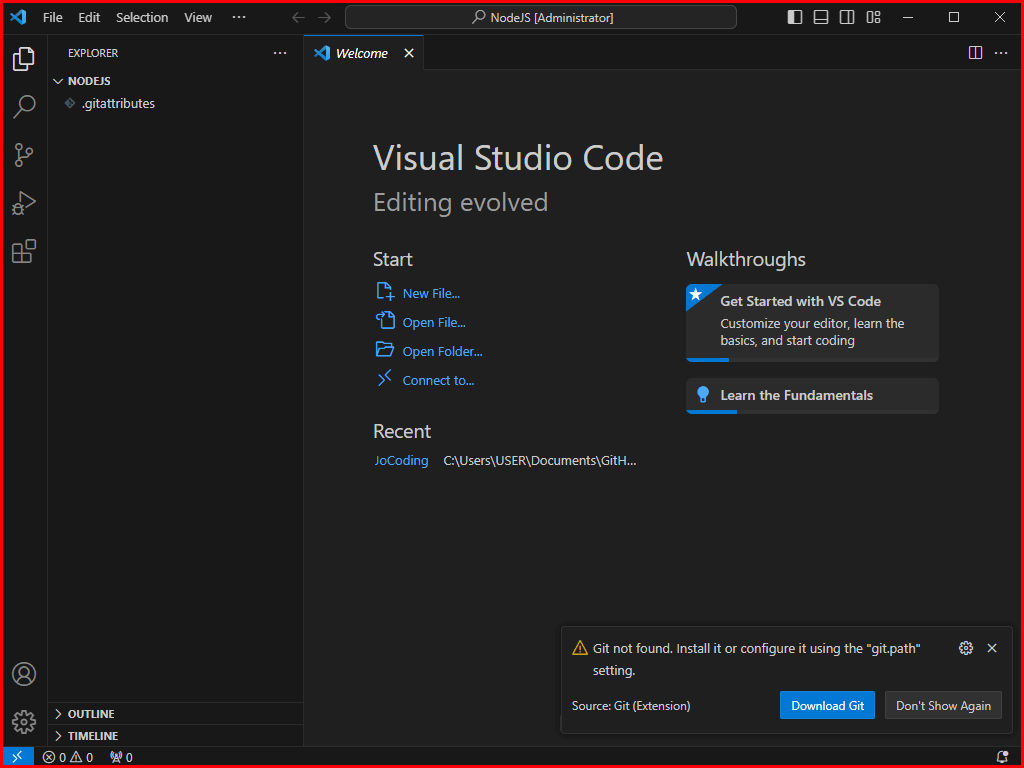Open Explorer Views and More Actions ellipsis
The height and width of the screenshot is (768, 1024).
[x=280, y=53]
